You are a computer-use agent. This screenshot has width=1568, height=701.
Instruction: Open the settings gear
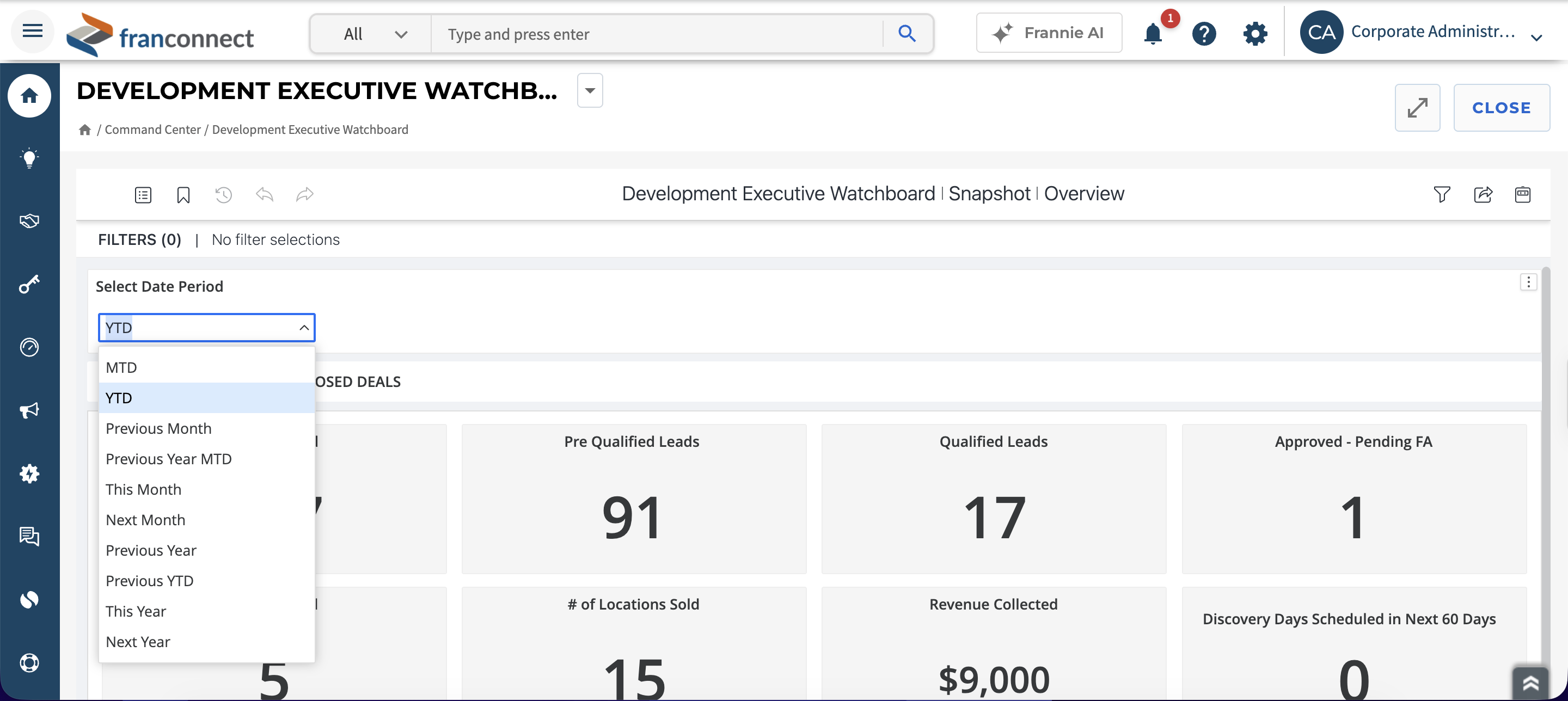[x=1254, y=33]
